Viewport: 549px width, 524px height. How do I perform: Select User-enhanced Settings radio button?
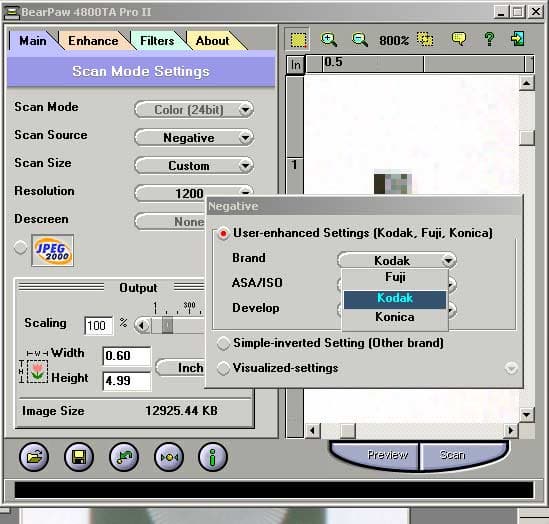click(223, 233)
